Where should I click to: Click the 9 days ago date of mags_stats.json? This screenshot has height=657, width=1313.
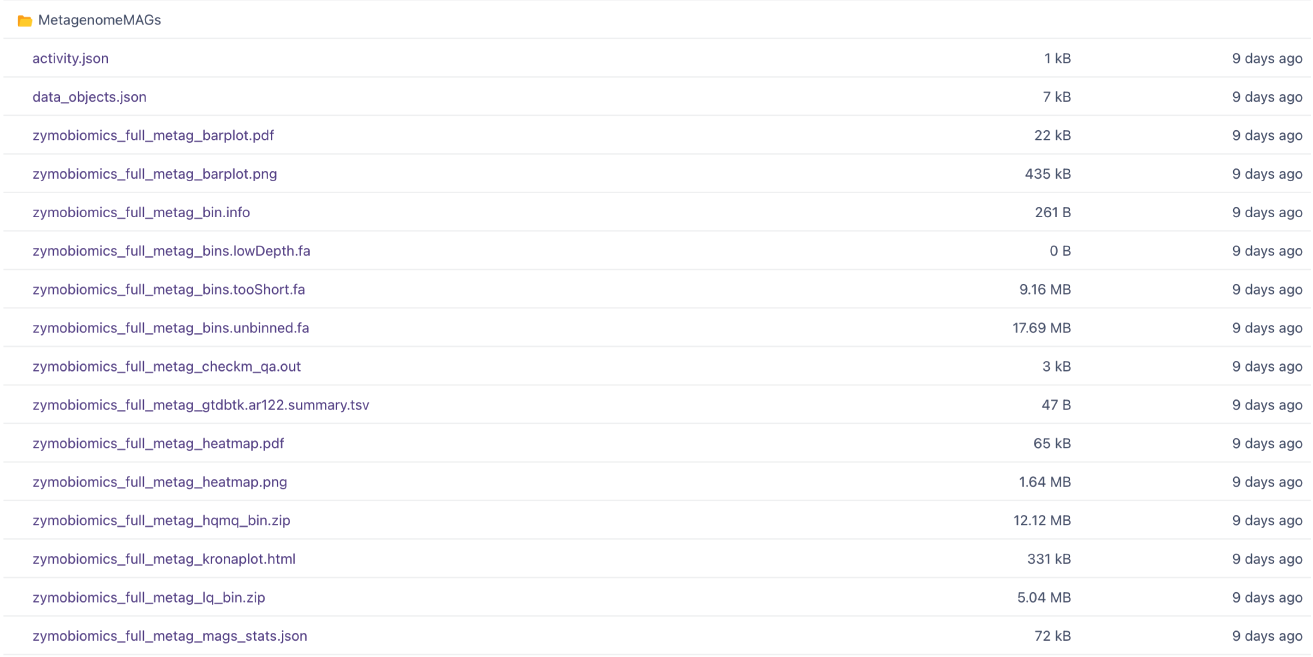(x=1267, y=636)
